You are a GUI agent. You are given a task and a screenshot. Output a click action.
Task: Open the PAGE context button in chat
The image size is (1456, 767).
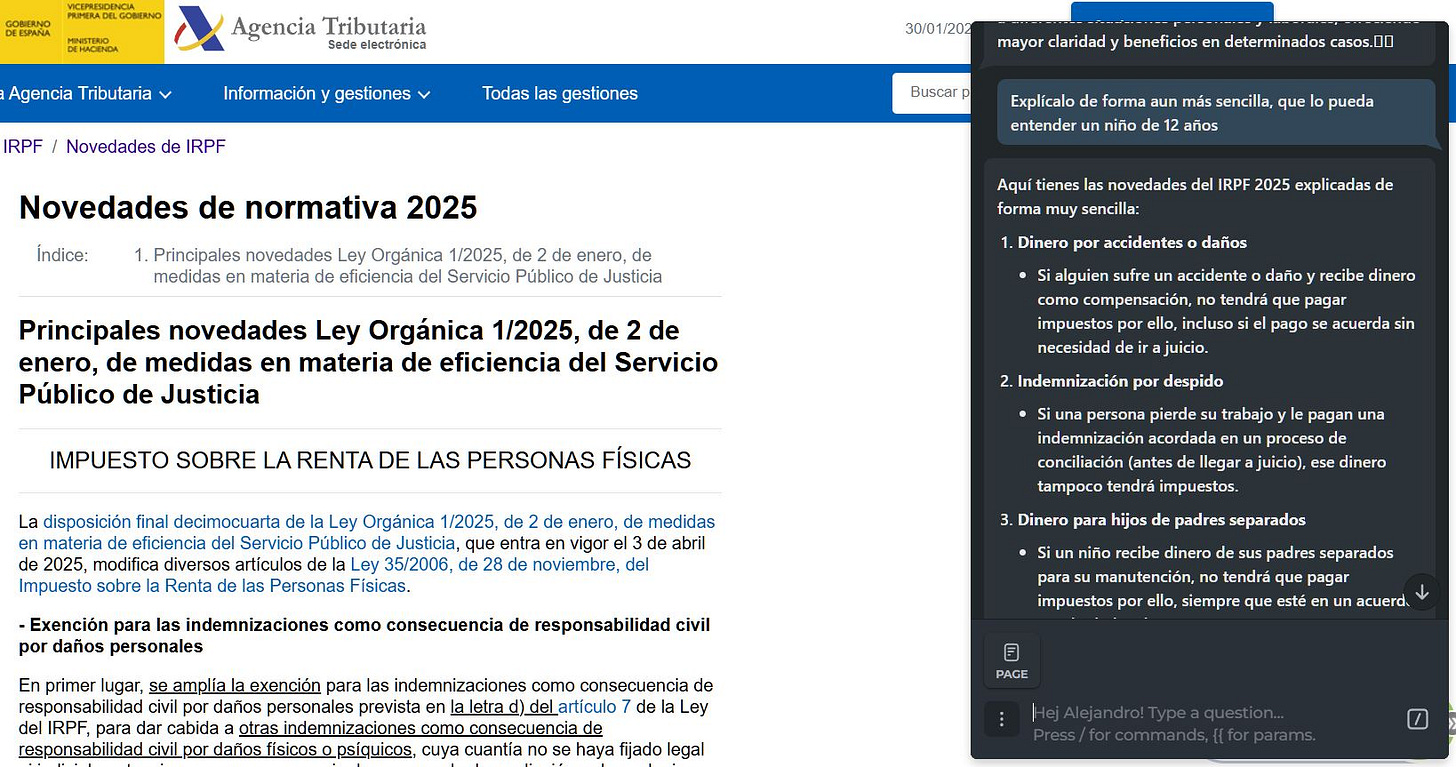coord(1012,661)
